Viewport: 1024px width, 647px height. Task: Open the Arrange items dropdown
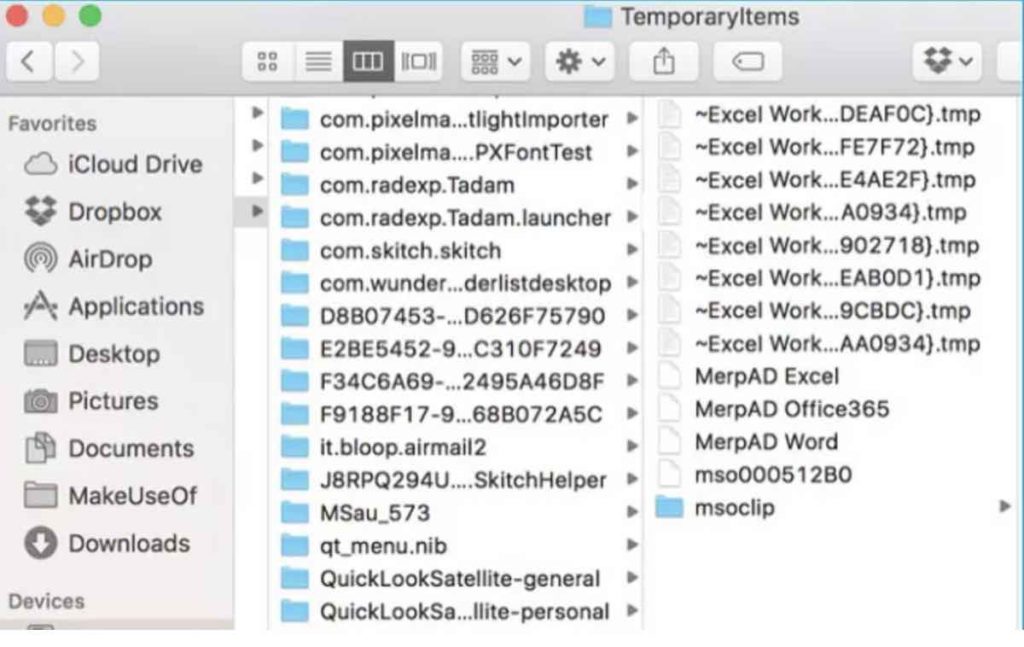(x=495, y=62)
